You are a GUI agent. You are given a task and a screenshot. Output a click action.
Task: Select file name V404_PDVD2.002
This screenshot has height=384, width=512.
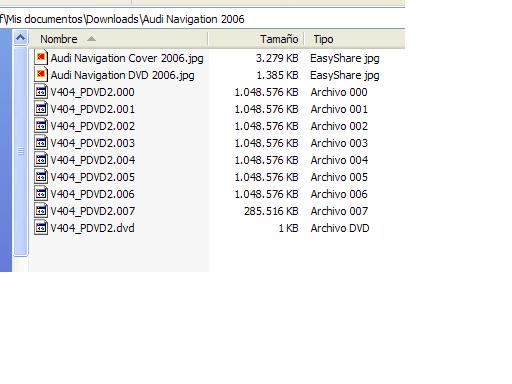click(x=92, y=126)
